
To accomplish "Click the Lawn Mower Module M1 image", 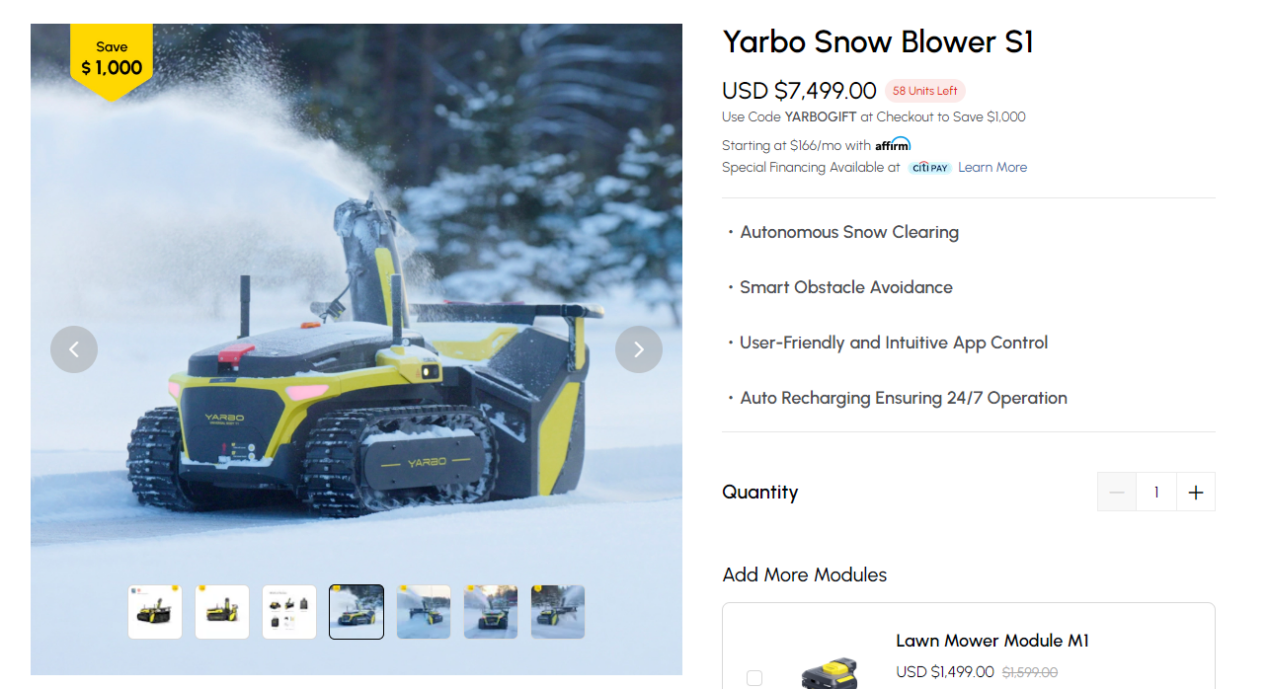I will [829, 671].
